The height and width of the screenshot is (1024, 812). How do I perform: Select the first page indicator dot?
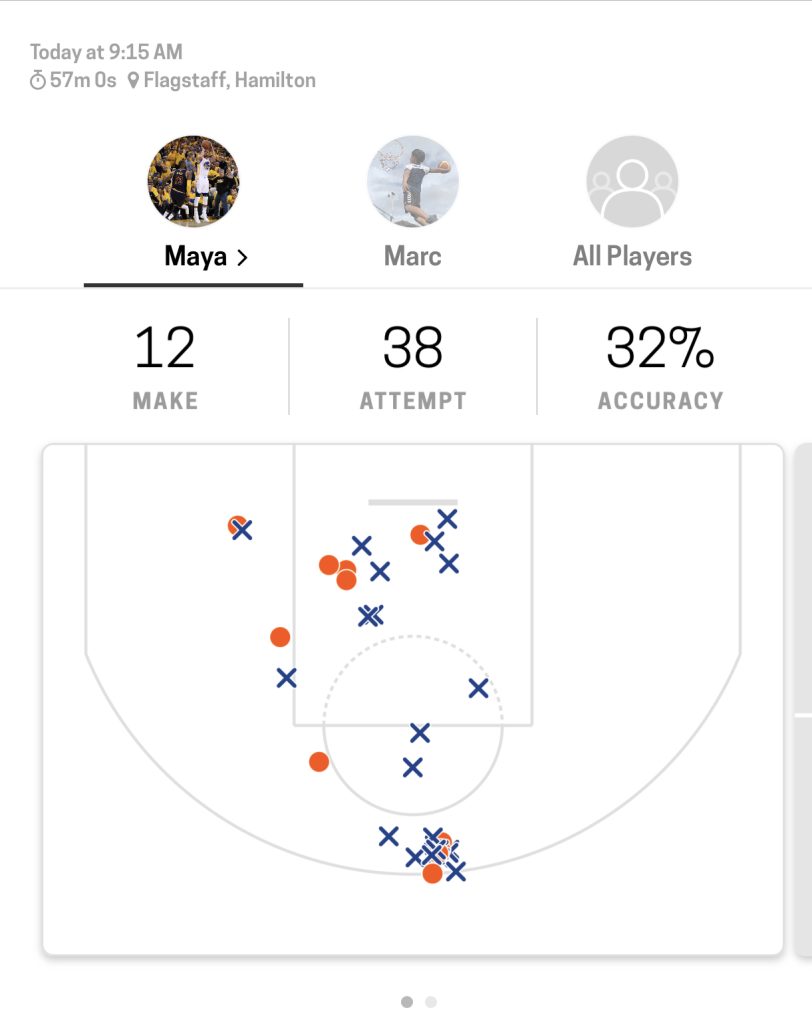click(x=407, y=1001)
